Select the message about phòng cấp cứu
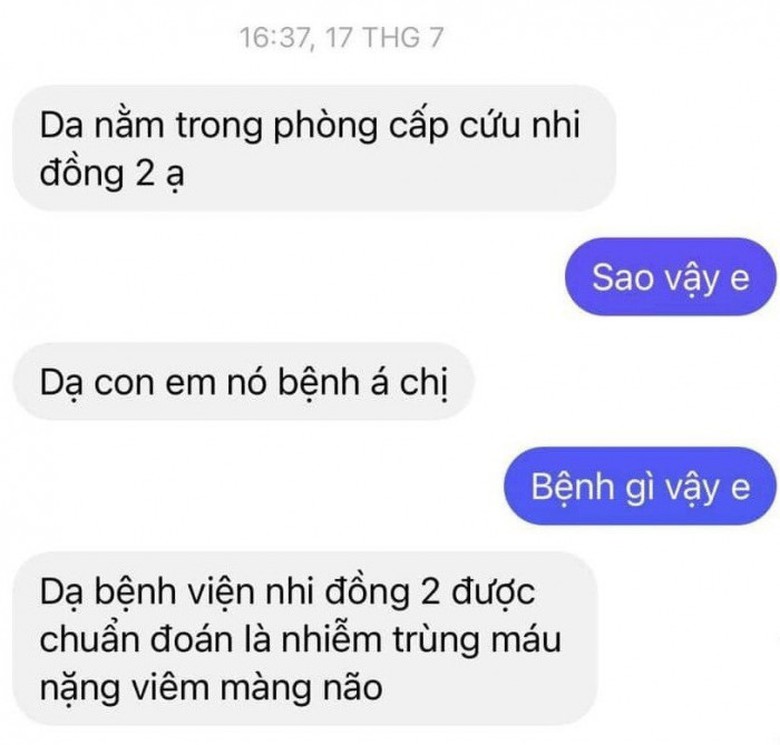780x745 pixels. pyautogui.click(x=314, y=148)
